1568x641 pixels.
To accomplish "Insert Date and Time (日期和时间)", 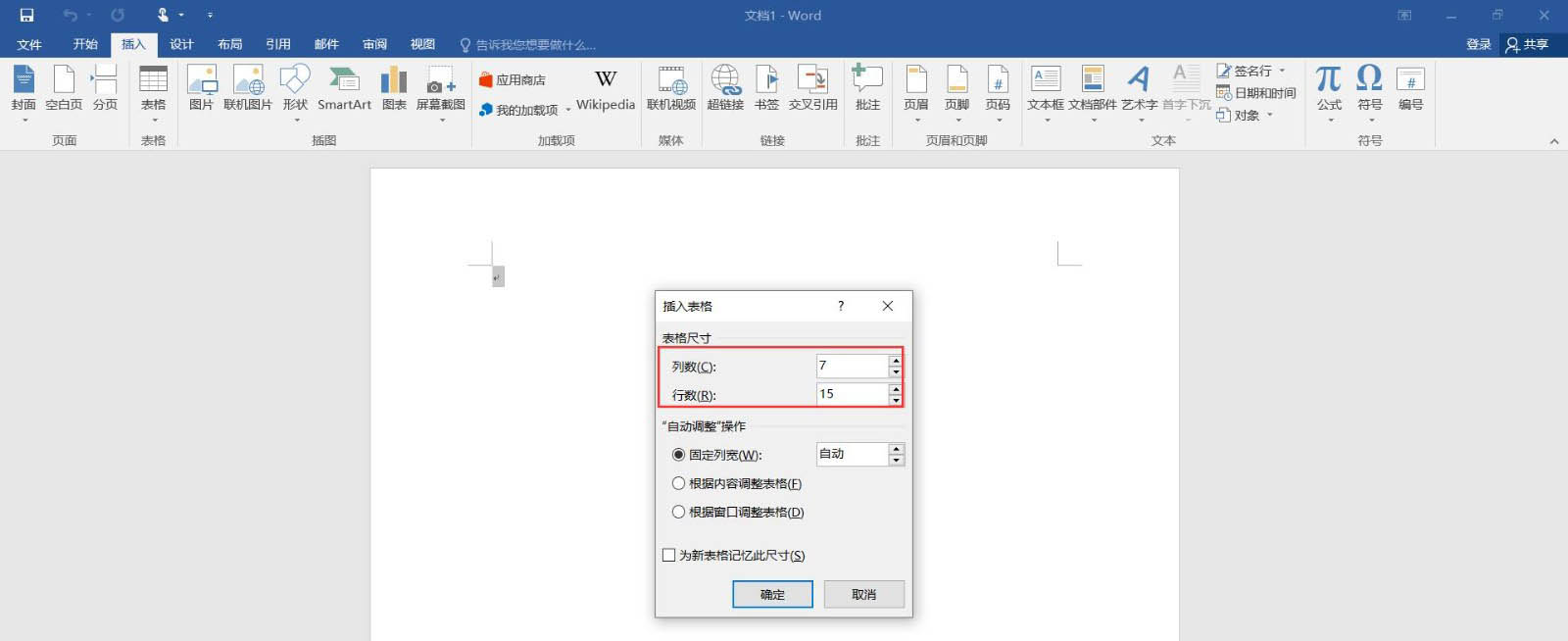I will [1256, 93].
